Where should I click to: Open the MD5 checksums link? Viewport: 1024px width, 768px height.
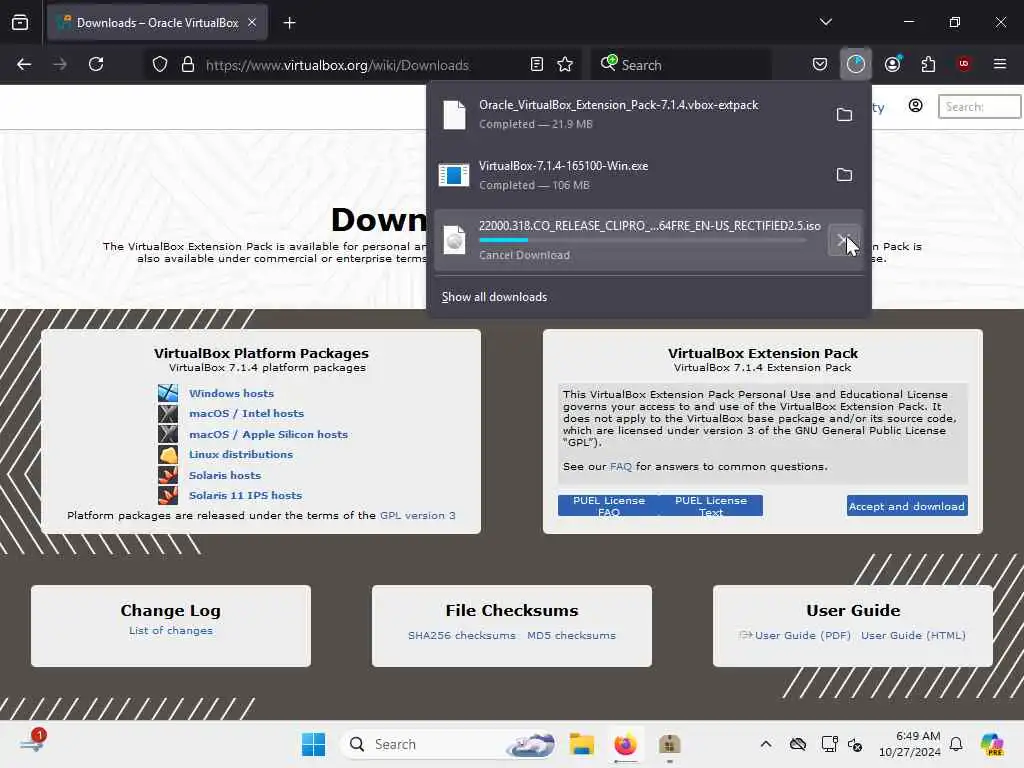[x=571, y=635]
